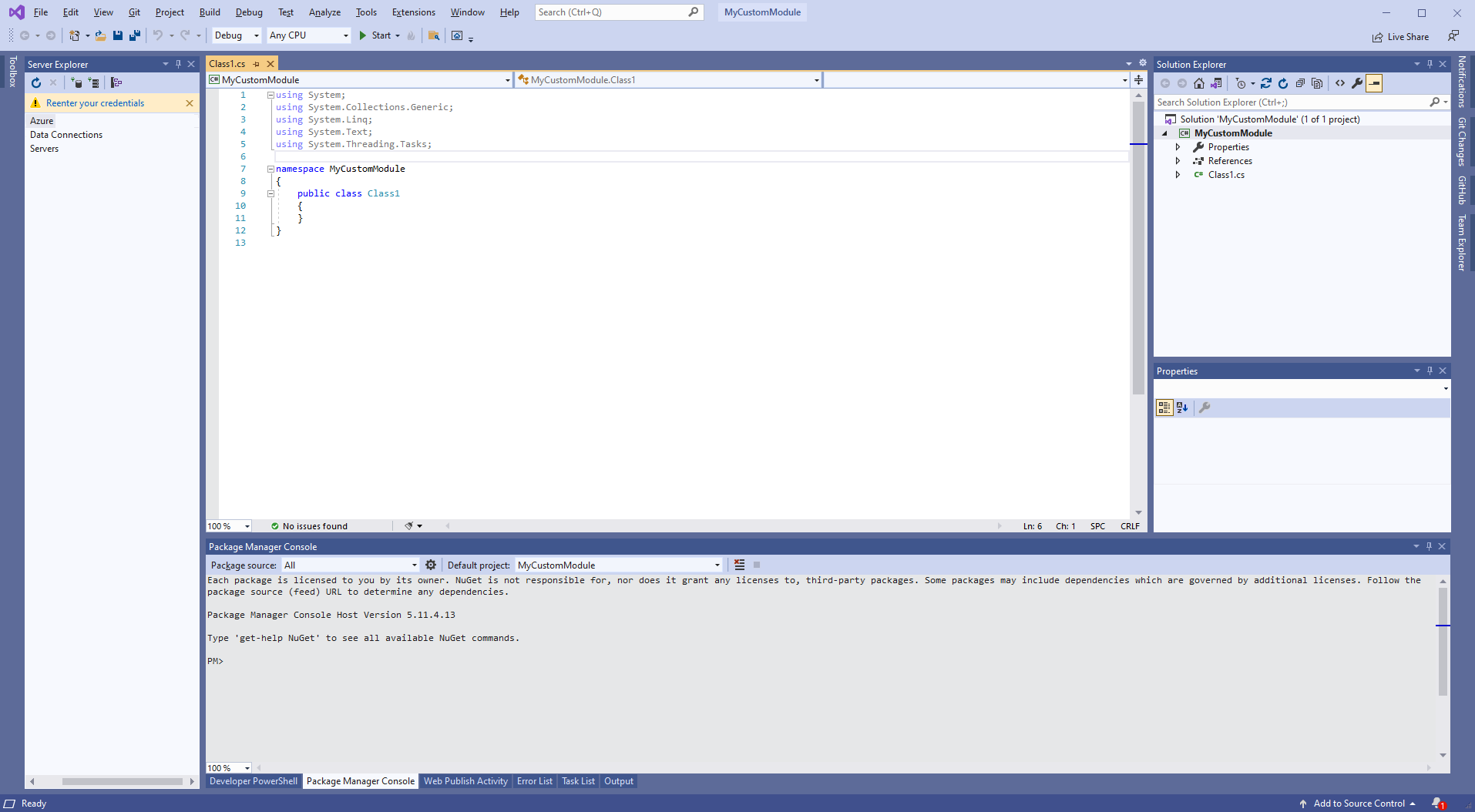1475x812 pixels.
Task: Click the Collapse All icon in Solution Explorer
Action: (x=1300, y=83)
